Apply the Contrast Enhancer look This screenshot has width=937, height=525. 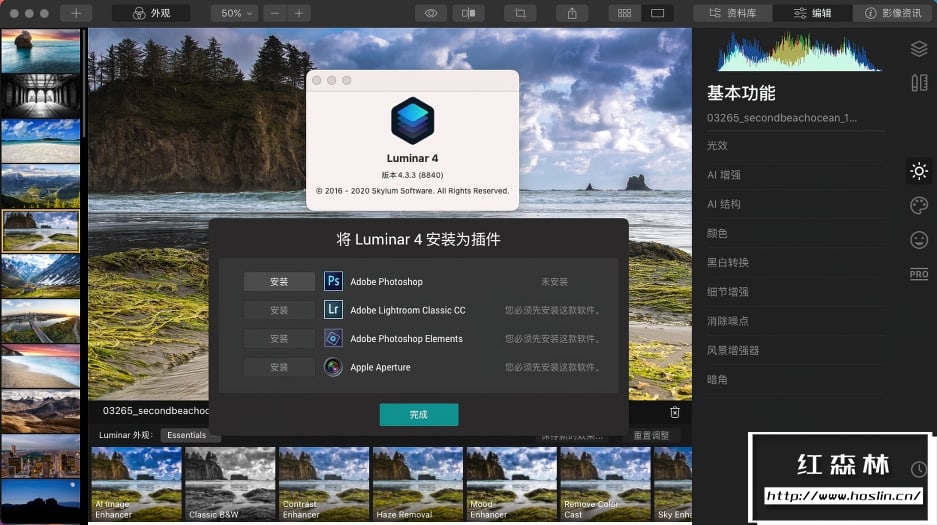pos(324,484)
